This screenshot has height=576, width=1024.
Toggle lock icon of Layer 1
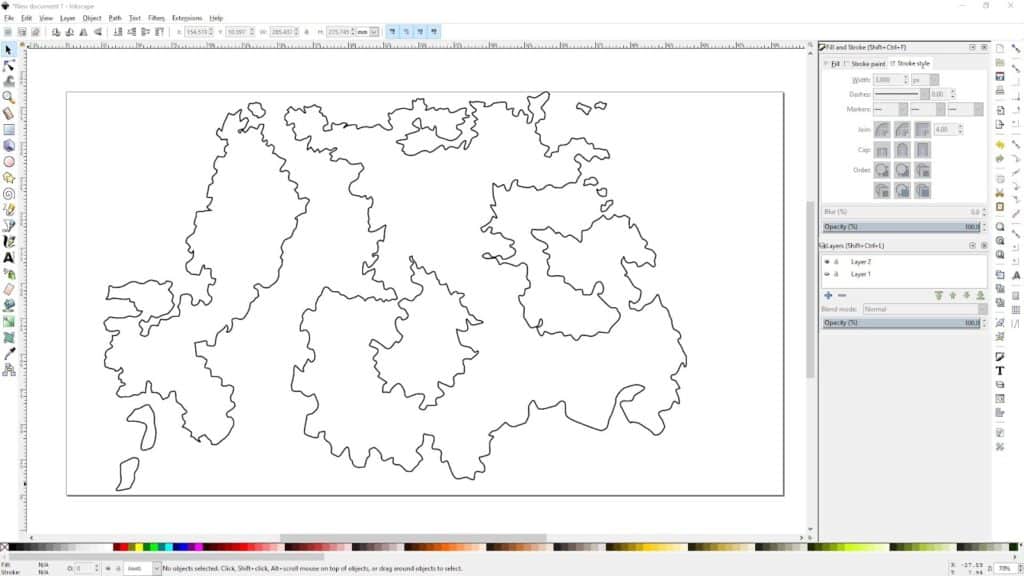click(836, 274)
